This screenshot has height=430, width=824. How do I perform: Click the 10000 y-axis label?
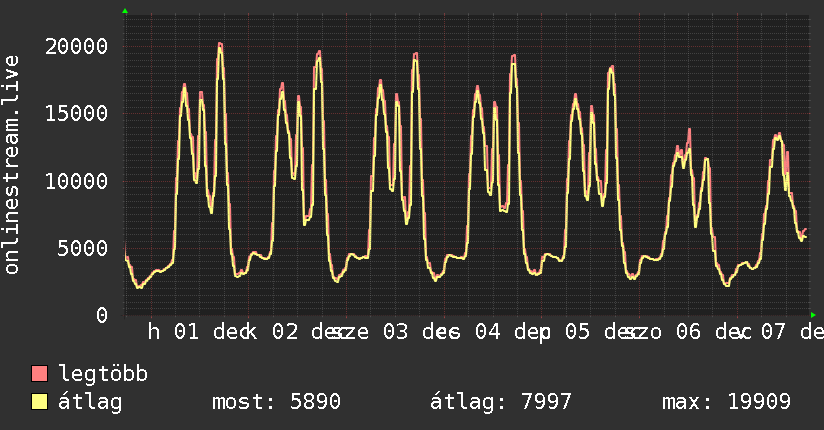tap(77, 181)
